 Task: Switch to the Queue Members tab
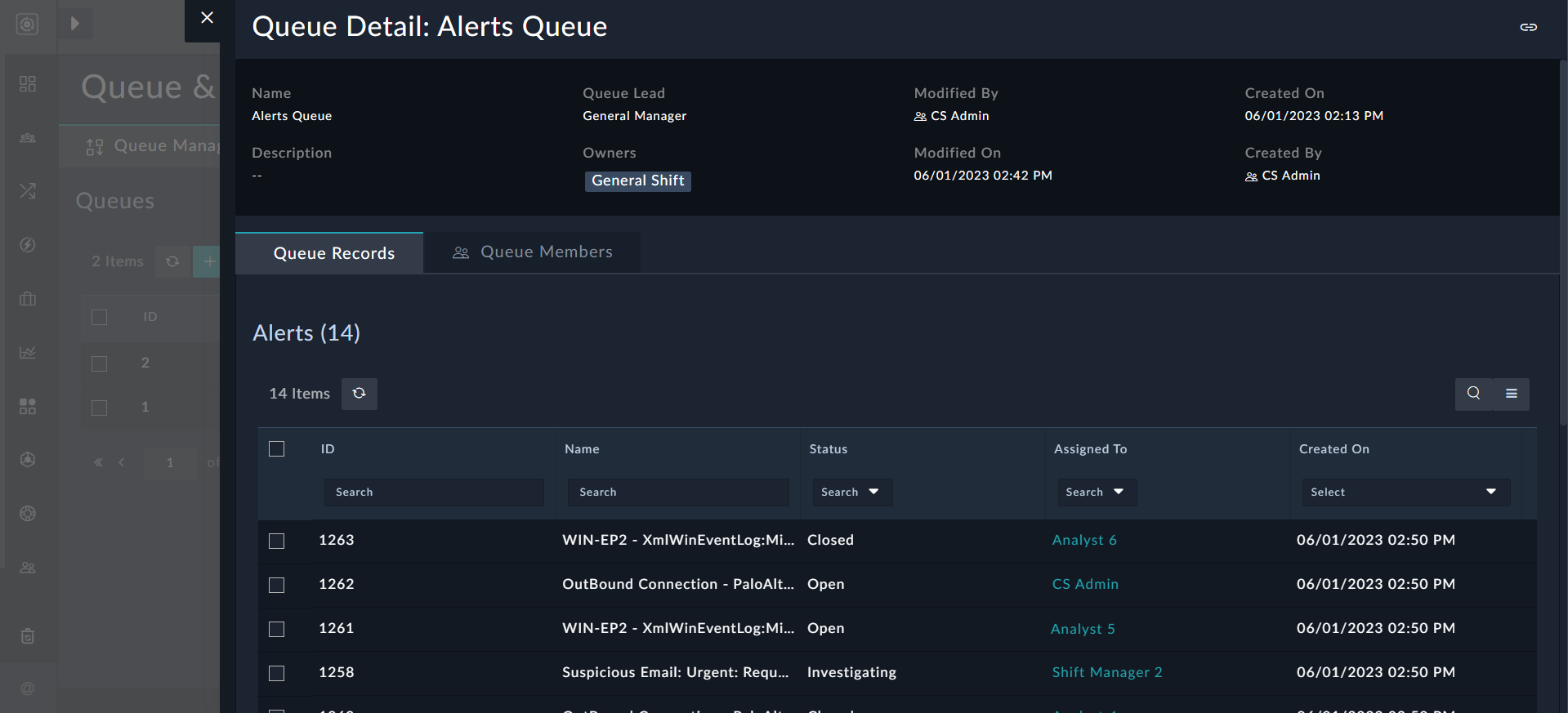(532, 252)
